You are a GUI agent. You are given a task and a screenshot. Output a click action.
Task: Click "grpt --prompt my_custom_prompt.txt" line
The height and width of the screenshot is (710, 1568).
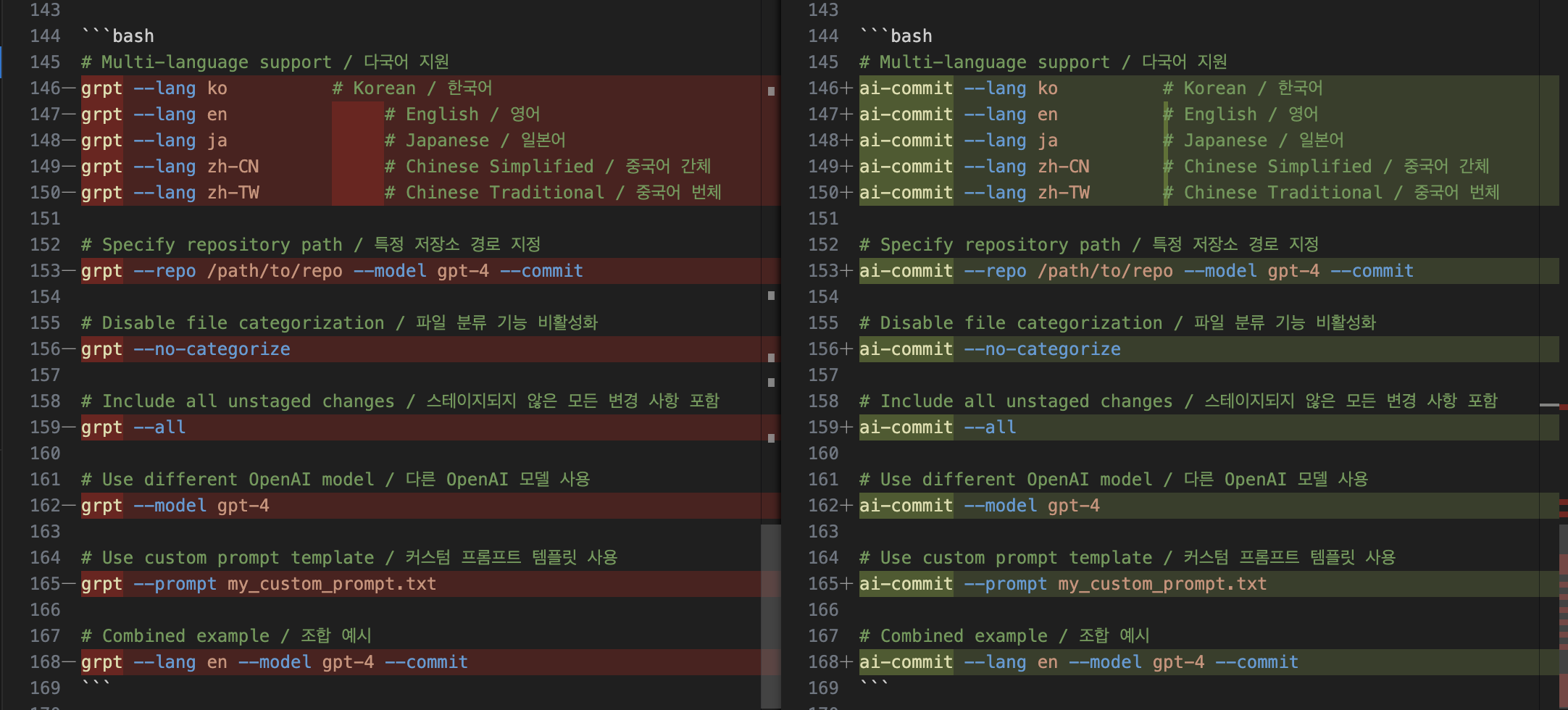259,584
